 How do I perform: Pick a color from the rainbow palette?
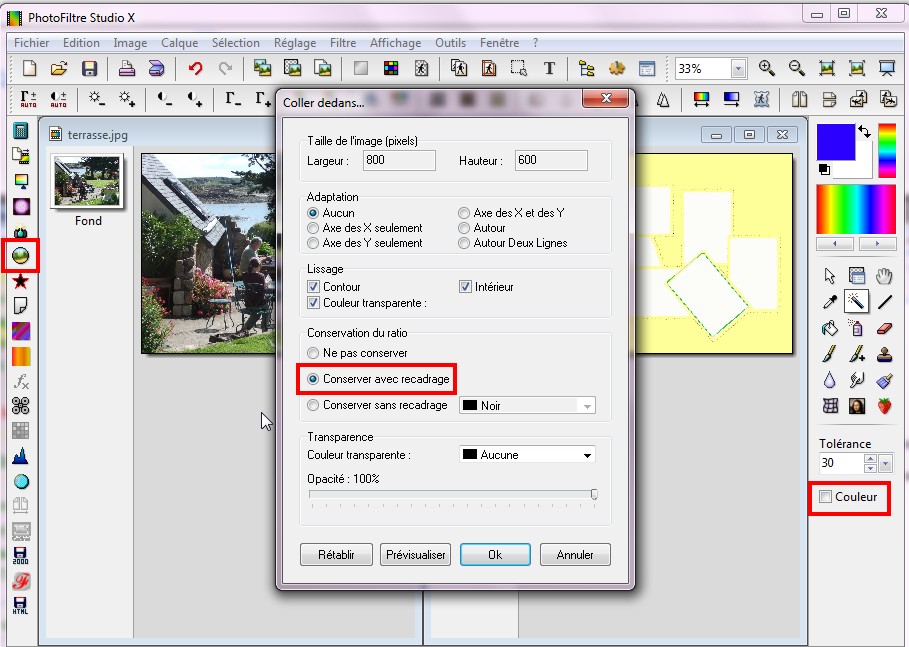click(856, 209)
